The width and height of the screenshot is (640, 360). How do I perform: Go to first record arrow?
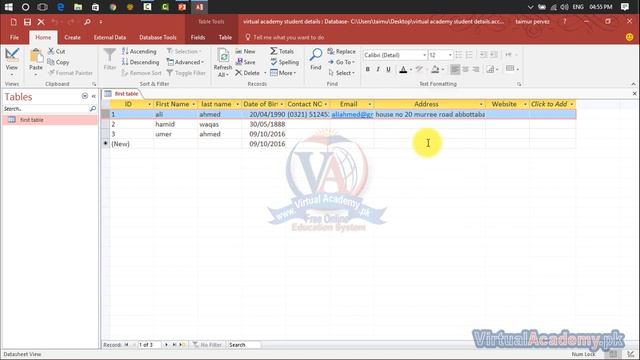point(127,345)
